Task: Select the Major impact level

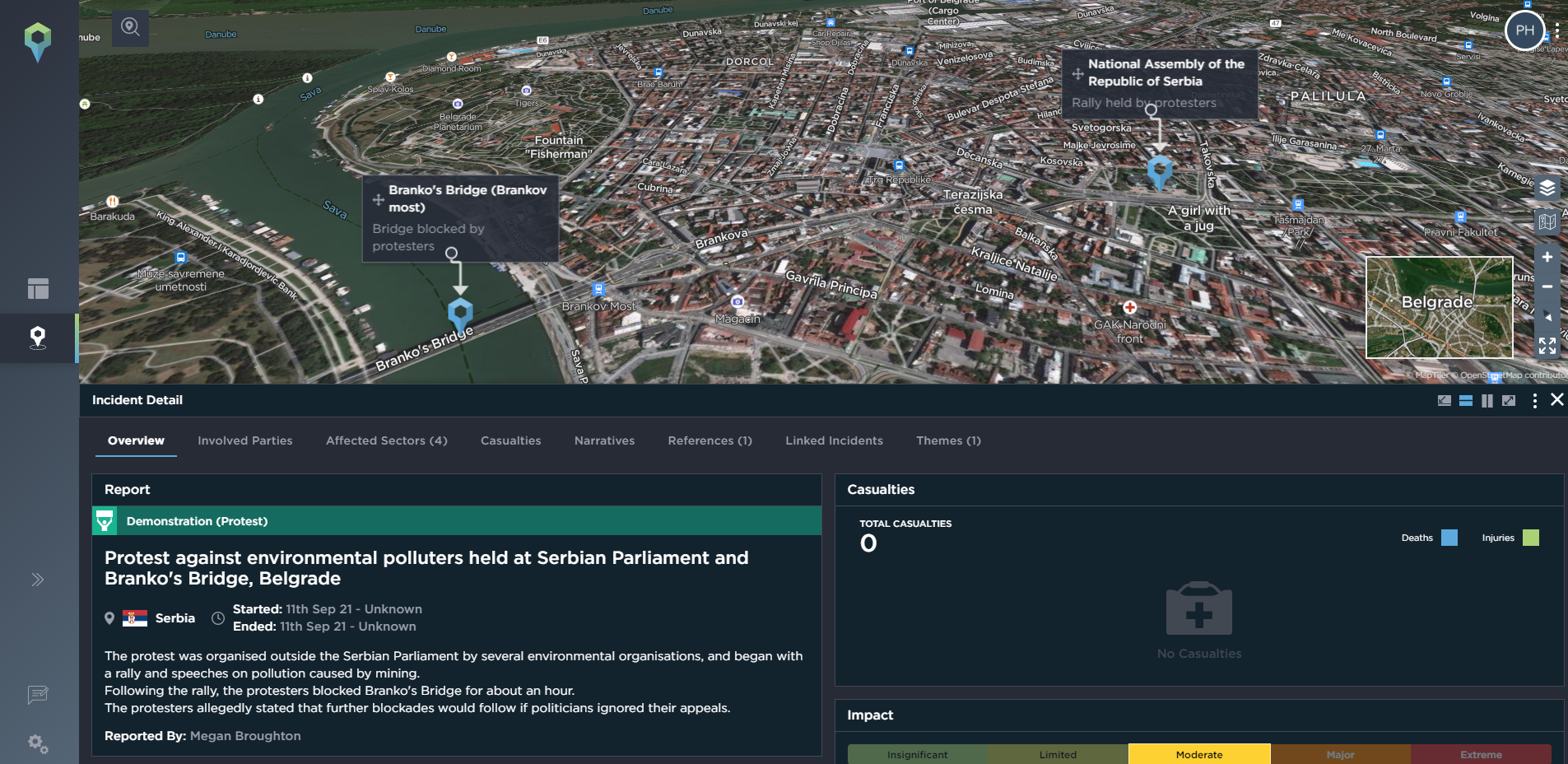Action: (x=1340, y=754)
